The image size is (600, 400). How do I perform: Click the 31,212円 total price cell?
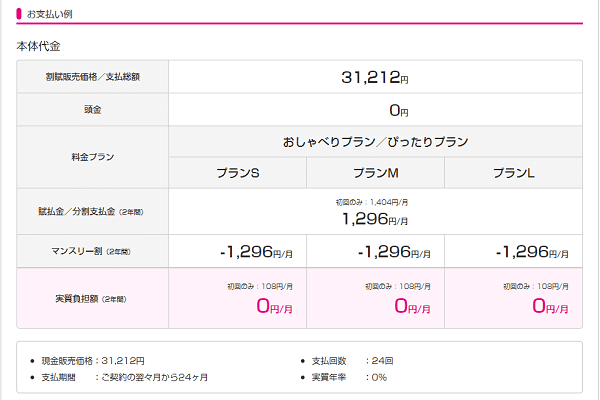(375, 76)
